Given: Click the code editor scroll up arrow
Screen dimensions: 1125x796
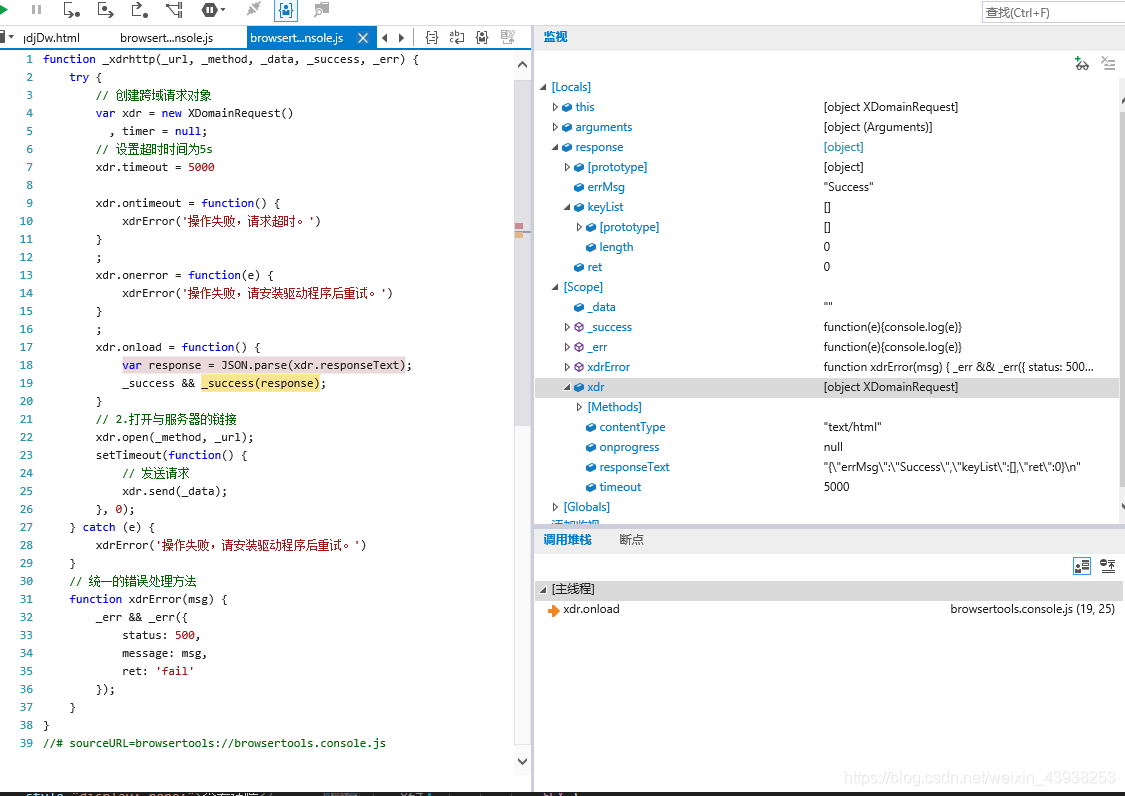Looking at the screenshot, I should click(x=522, y=65).
